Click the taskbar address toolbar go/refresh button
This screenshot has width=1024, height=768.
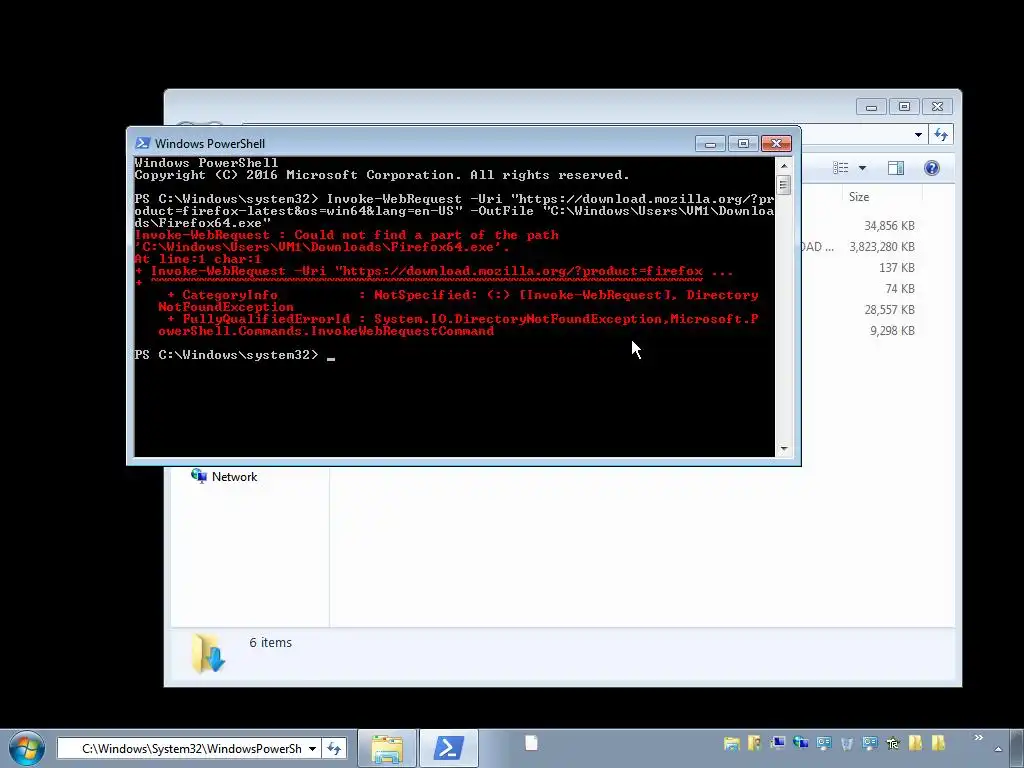click(x=334, y=748)
